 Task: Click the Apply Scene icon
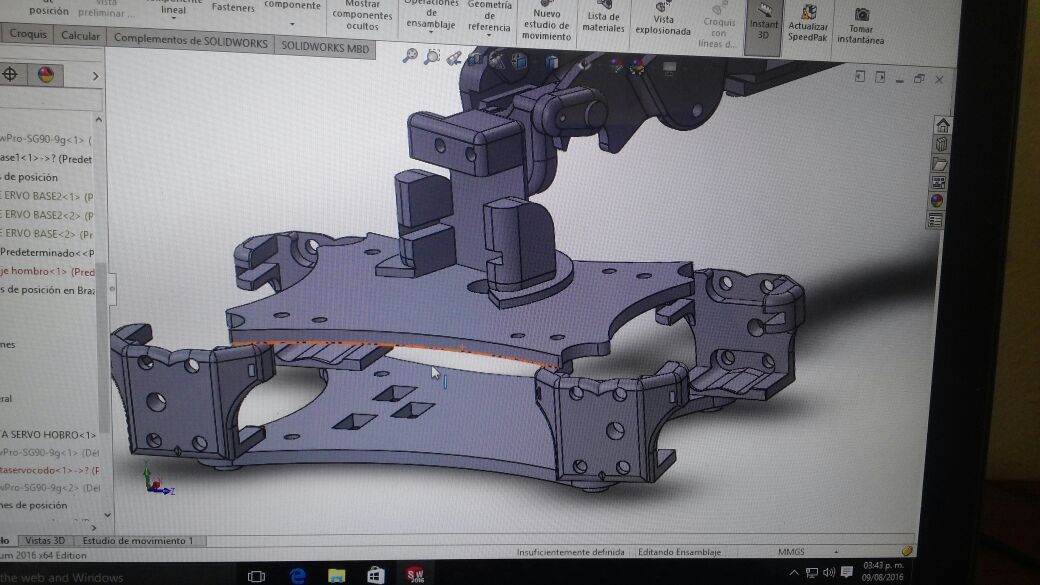point(637,66)
